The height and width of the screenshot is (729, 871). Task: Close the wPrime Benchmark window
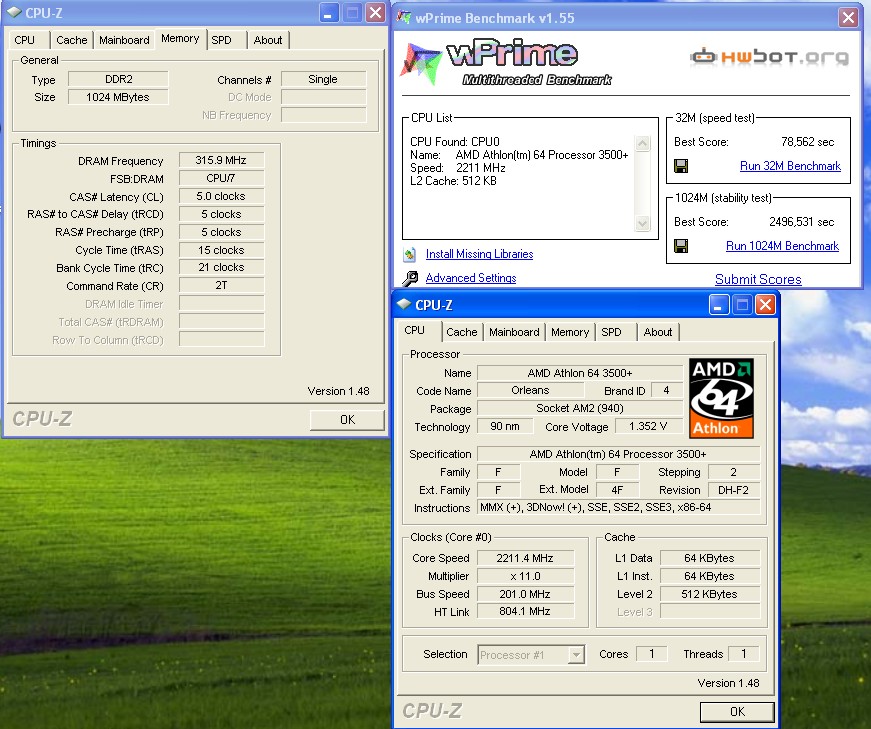click(848, 18)
